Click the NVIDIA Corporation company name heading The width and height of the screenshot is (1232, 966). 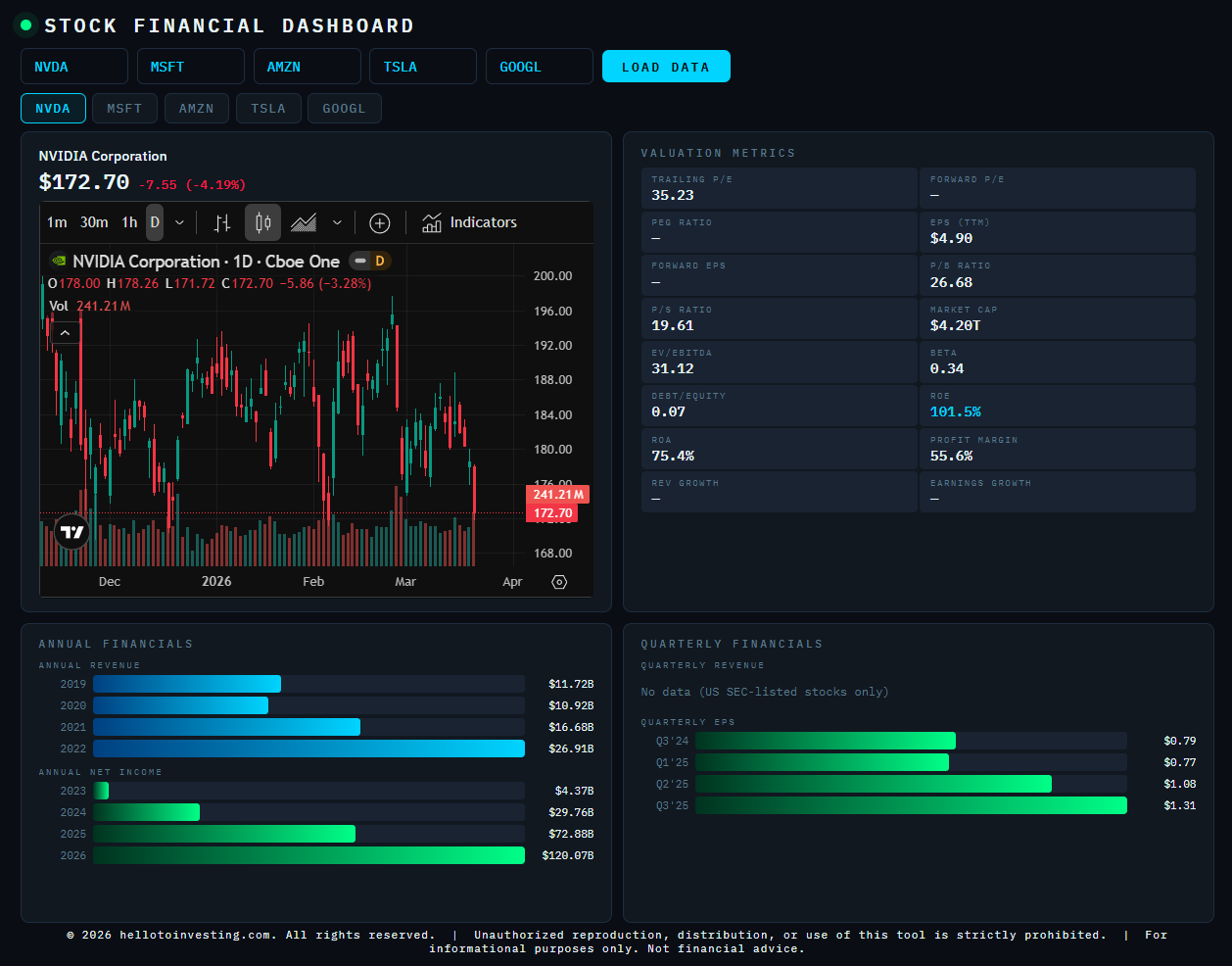coord(103,156)
